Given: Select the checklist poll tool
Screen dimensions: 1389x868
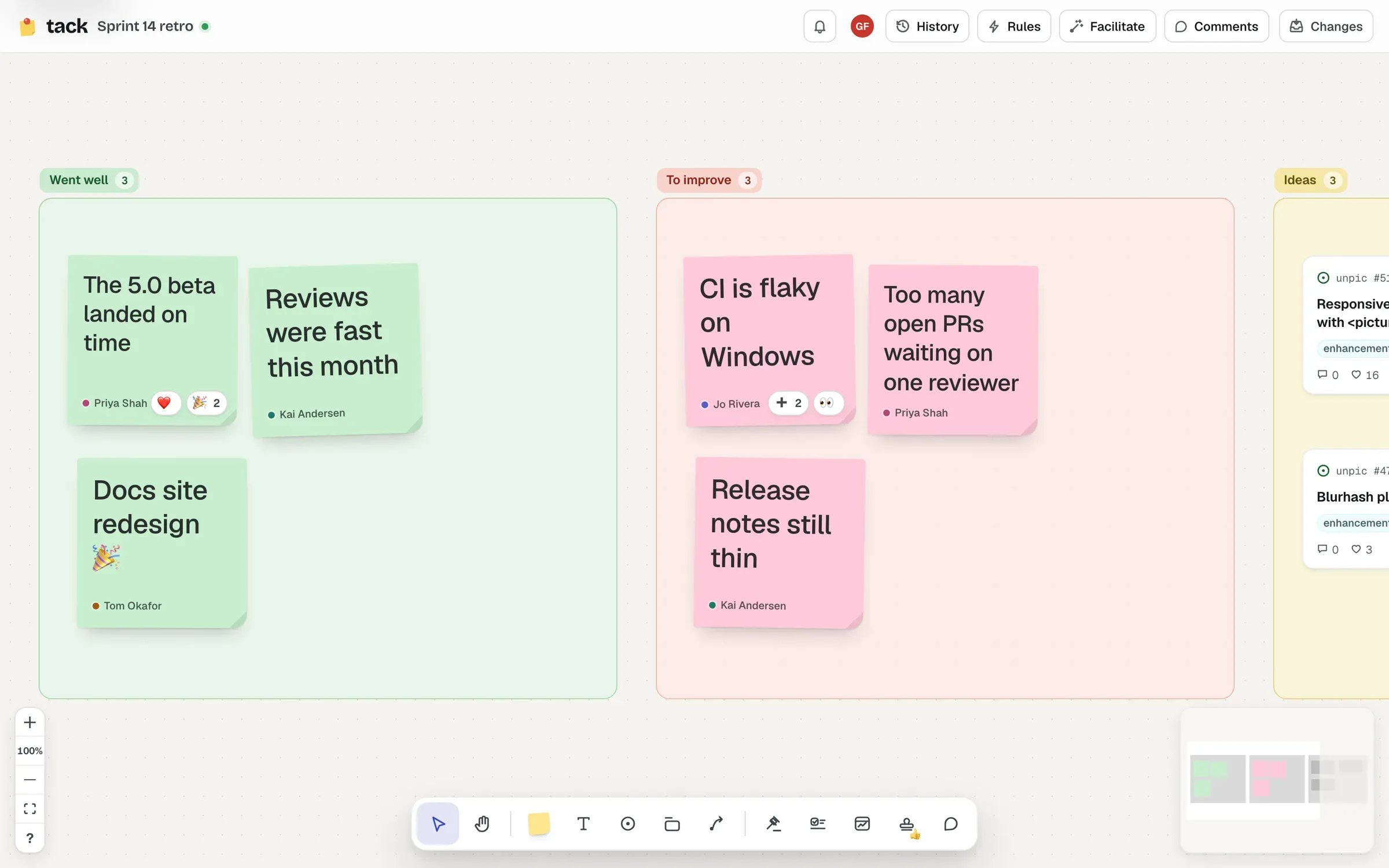Looking at the screenshot, I should (818, 823).
